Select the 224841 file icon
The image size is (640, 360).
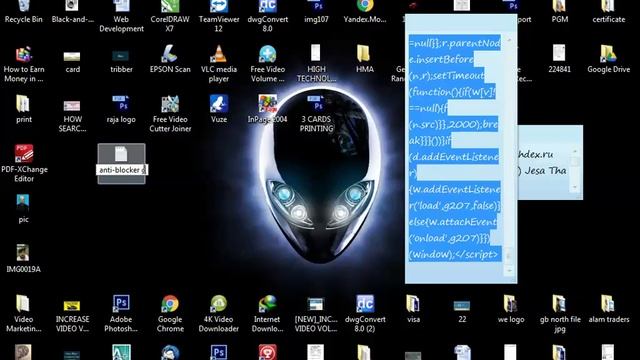pos(559,59)
